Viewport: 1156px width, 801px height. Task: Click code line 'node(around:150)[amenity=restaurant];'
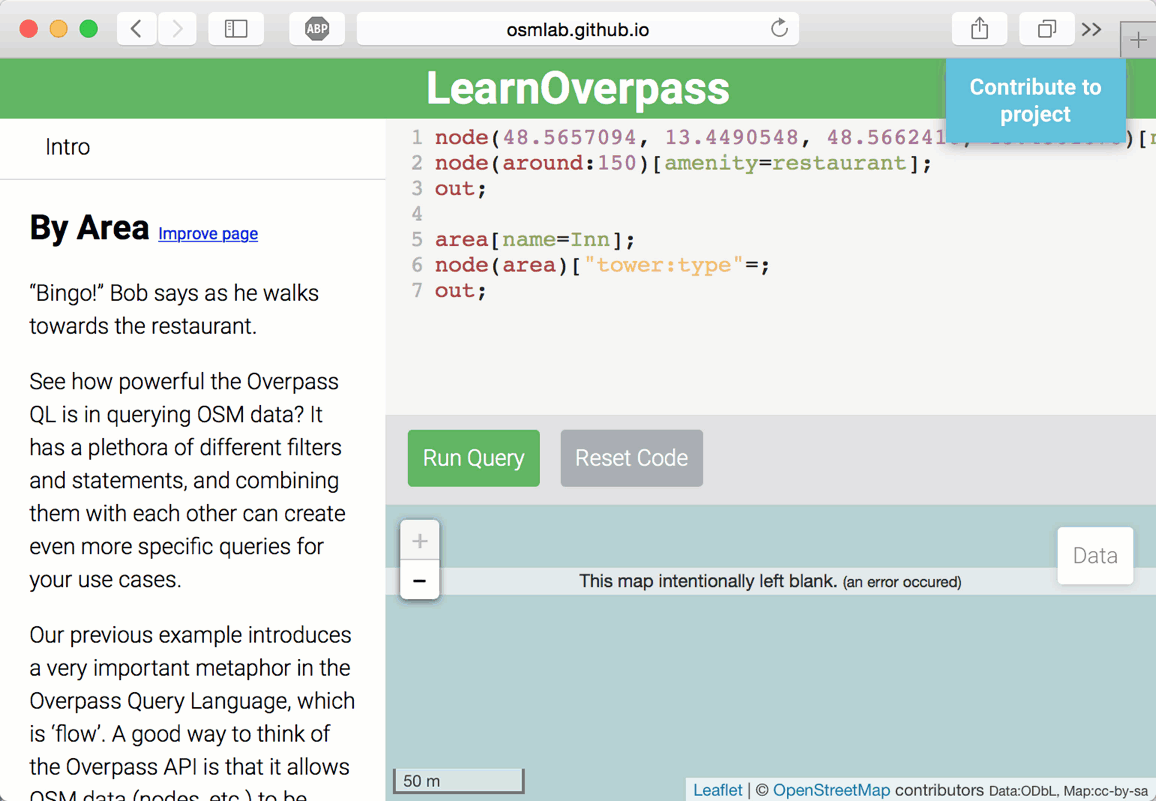[x=683, y=163]
